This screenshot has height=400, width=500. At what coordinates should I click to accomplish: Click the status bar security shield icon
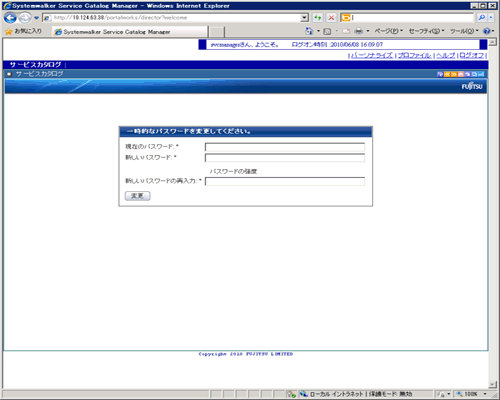[292, 394]
